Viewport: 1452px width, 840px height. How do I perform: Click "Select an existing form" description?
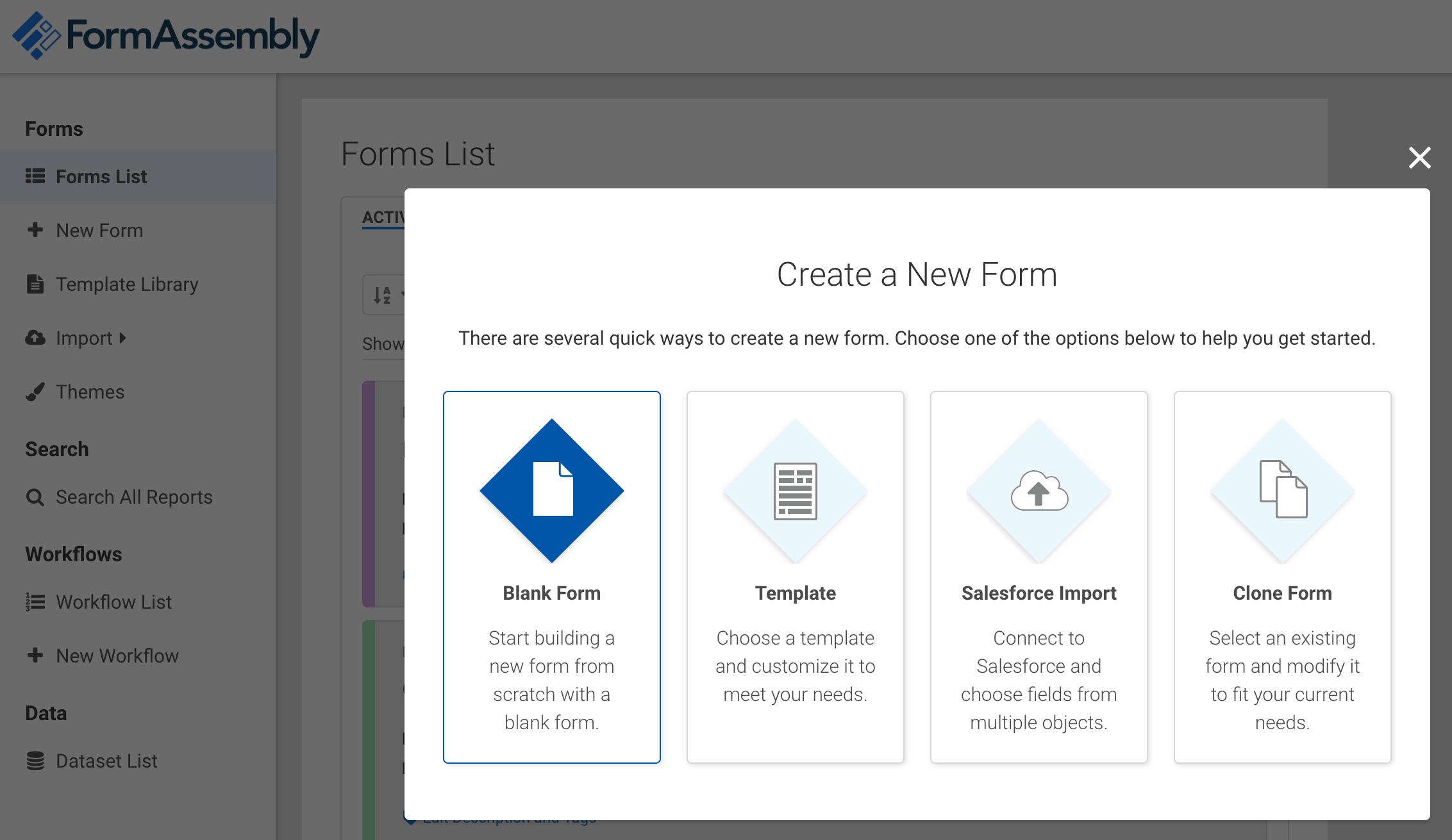(x=1282, y=680)
